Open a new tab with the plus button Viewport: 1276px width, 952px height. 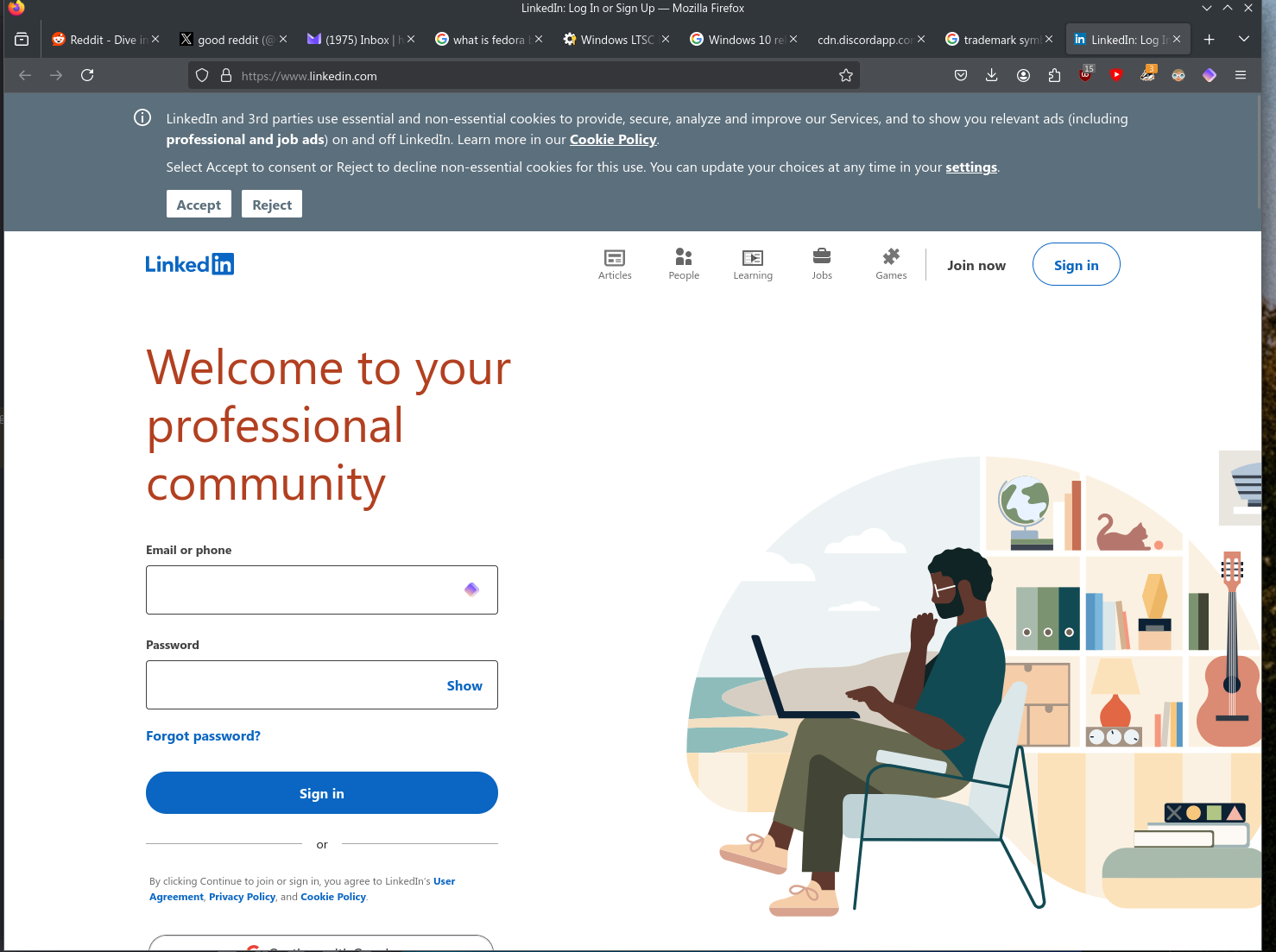[1210, 40]
